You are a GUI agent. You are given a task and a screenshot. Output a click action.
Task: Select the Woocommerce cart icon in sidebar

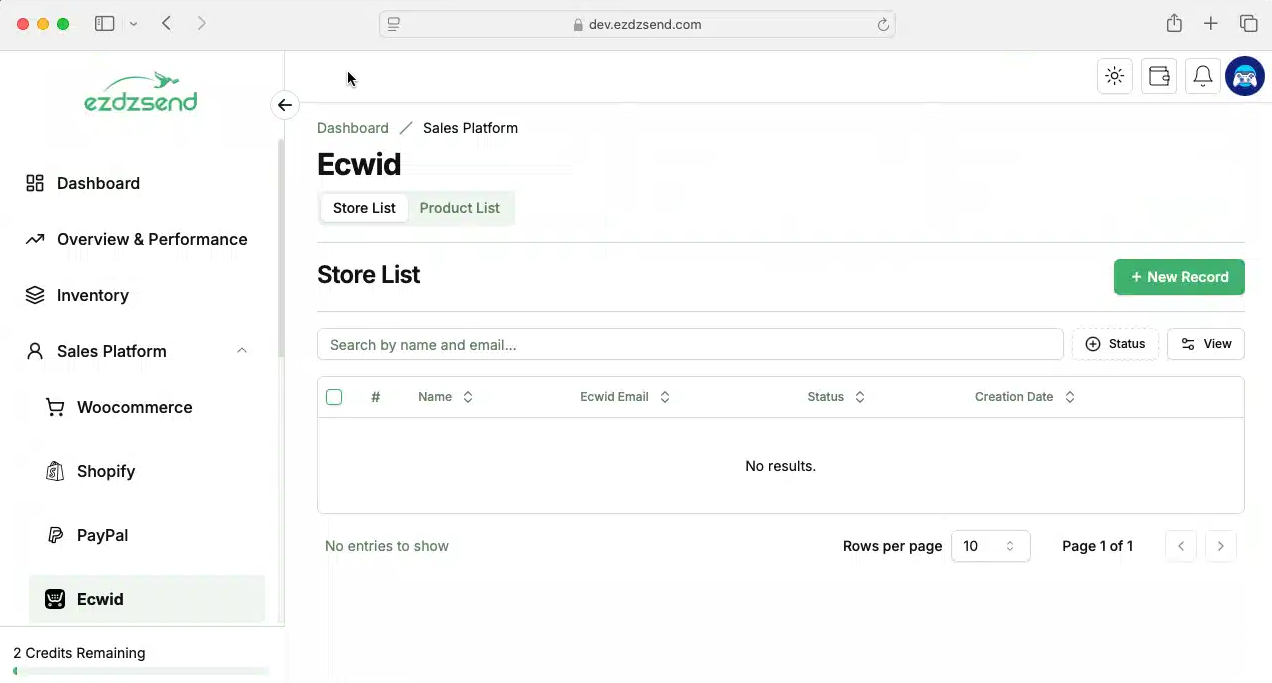tap(55, 407)
